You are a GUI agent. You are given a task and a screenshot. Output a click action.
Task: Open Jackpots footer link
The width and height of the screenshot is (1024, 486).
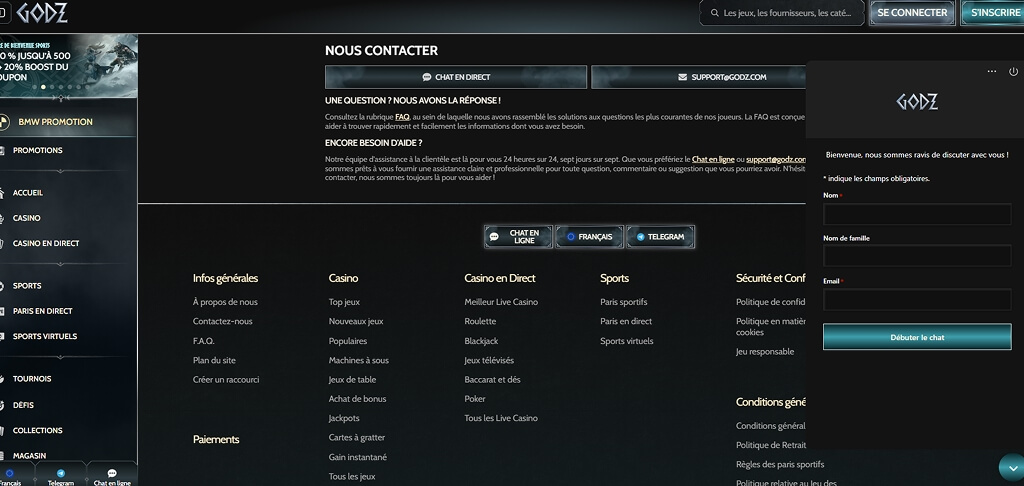(x=344, y=419)
